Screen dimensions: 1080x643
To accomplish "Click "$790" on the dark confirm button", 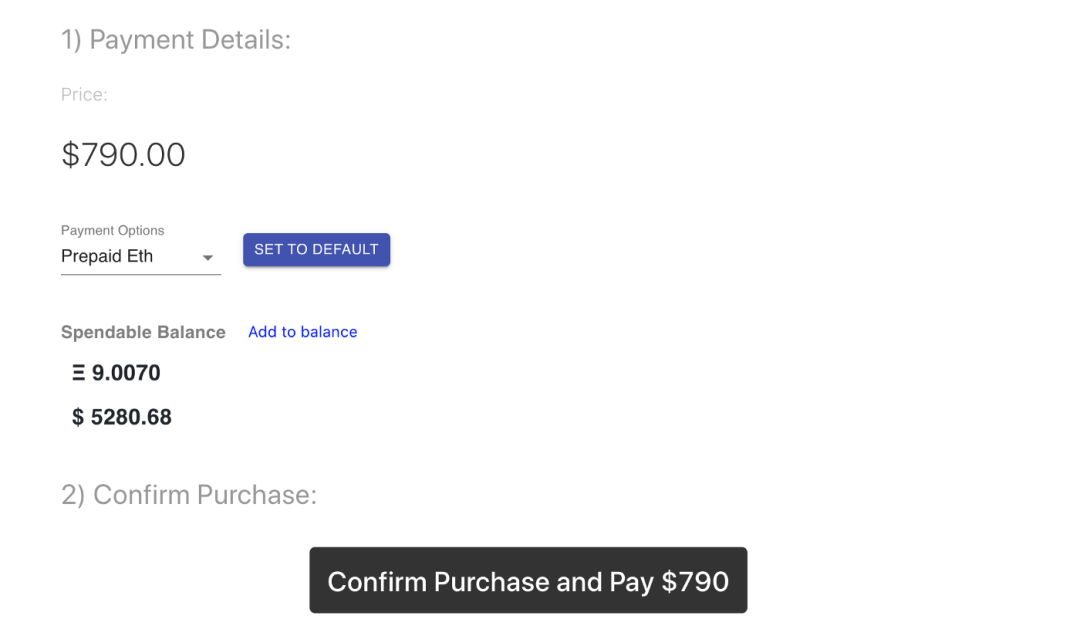I will click(695, 582).
